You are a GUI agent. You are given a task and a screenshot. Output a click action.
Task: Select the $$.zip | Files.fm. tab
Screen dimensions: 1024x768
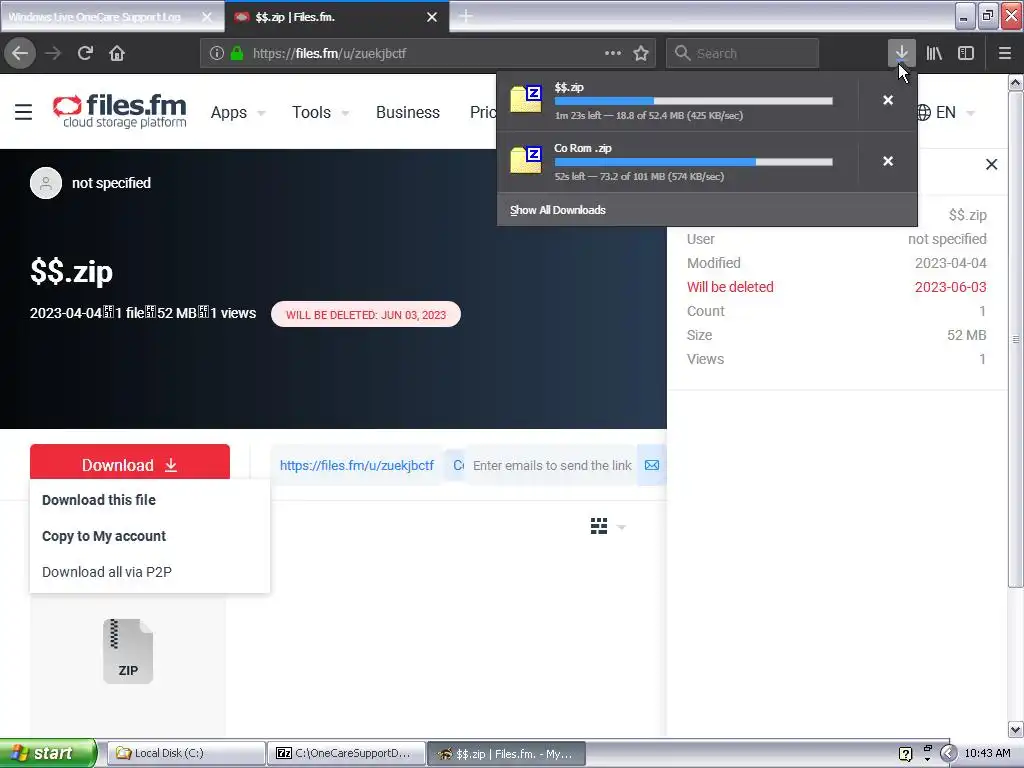pyautogui.click(x=336, y=17)
